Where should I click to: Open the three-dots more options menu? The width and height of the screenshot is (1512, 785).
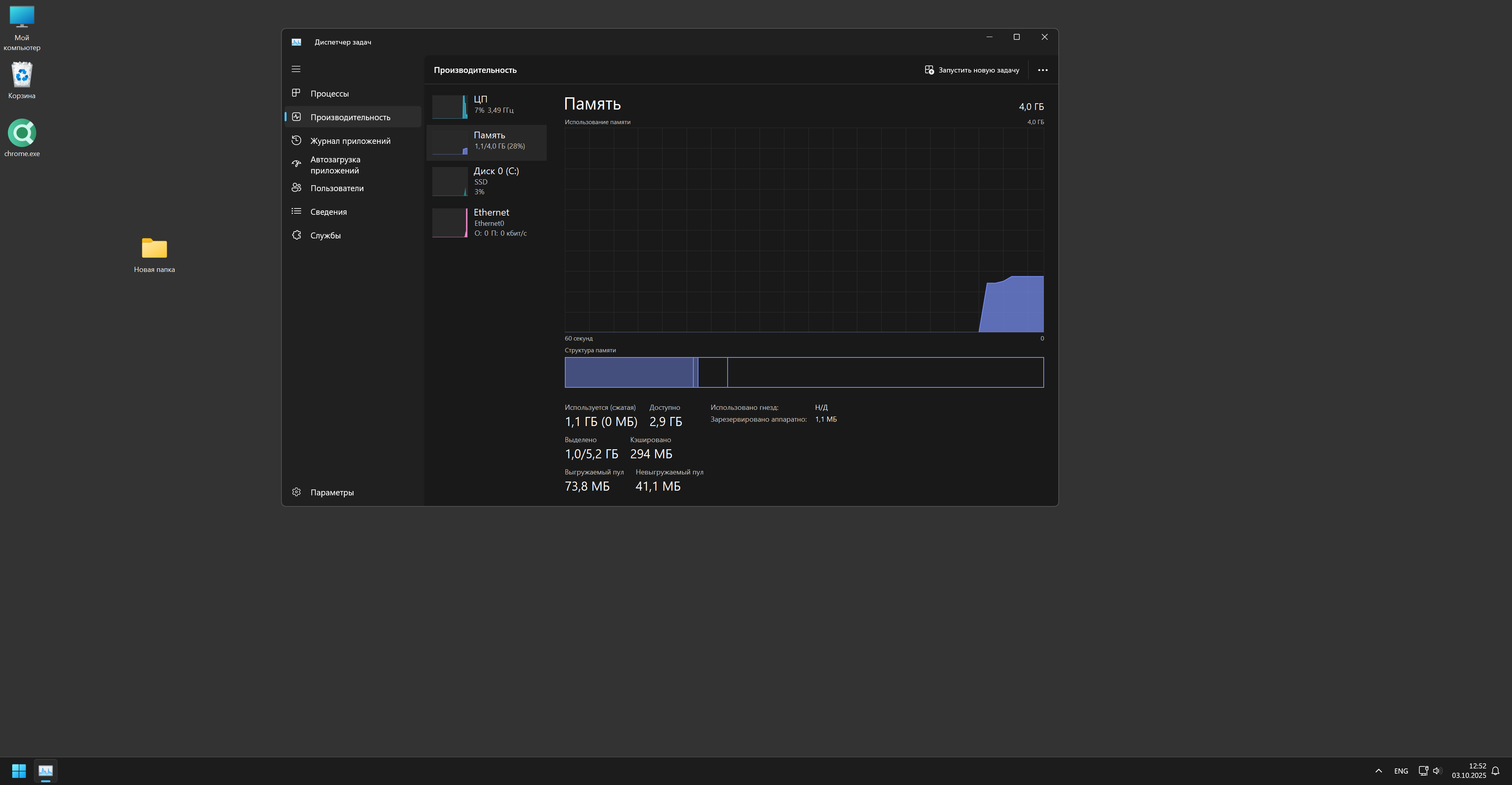coord(1043,70)
